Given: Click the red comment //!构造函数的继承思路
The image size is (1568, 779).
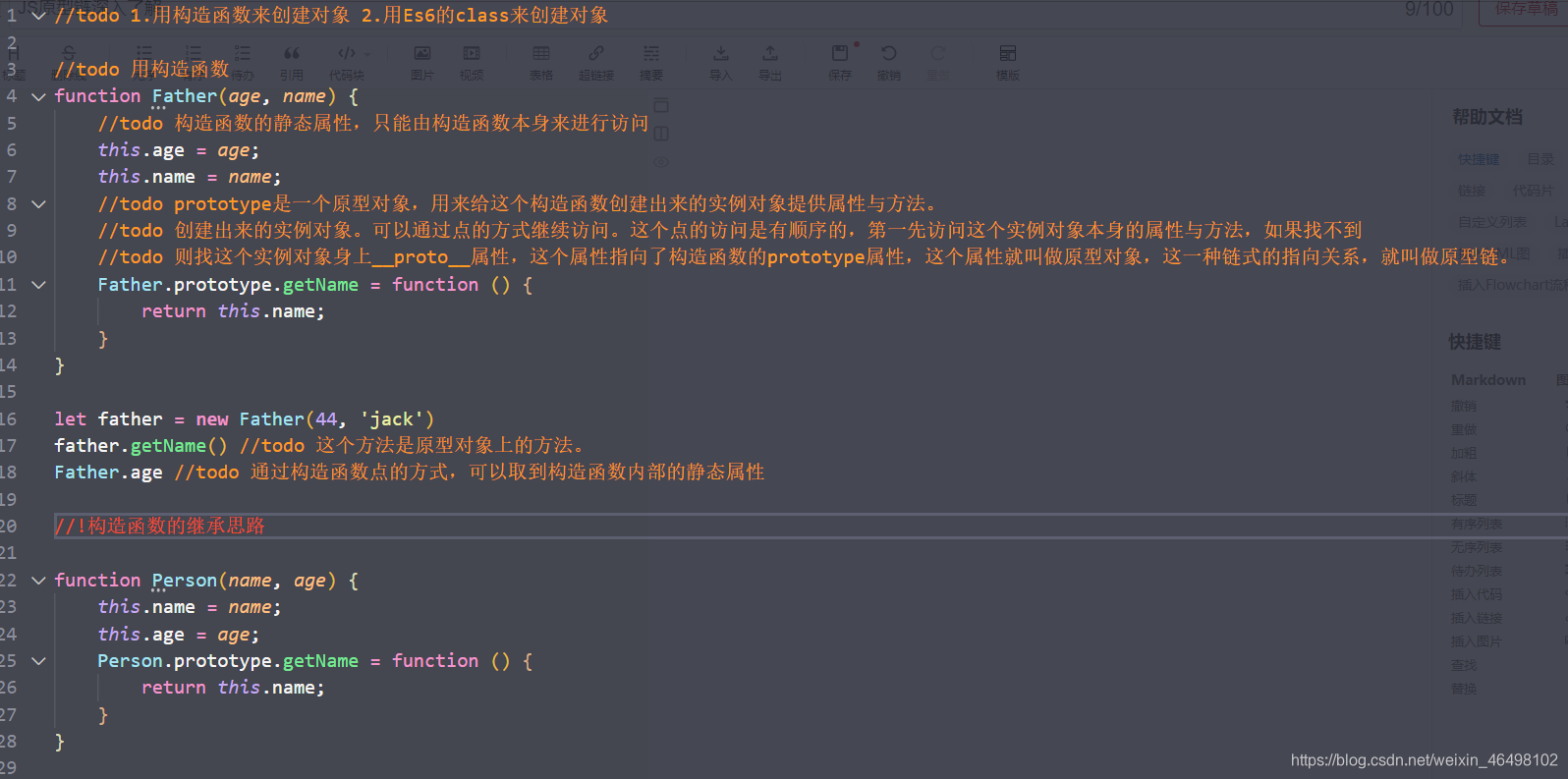Looking at the screenshot, I should (160, 526).
